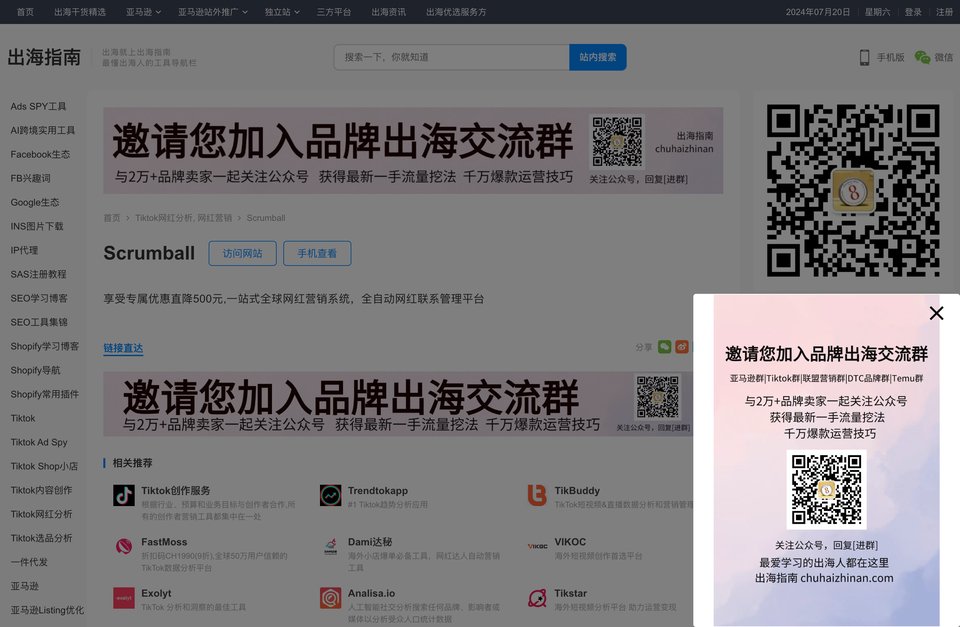Select Facebook生态 in the sidebar

pos(40,154)
